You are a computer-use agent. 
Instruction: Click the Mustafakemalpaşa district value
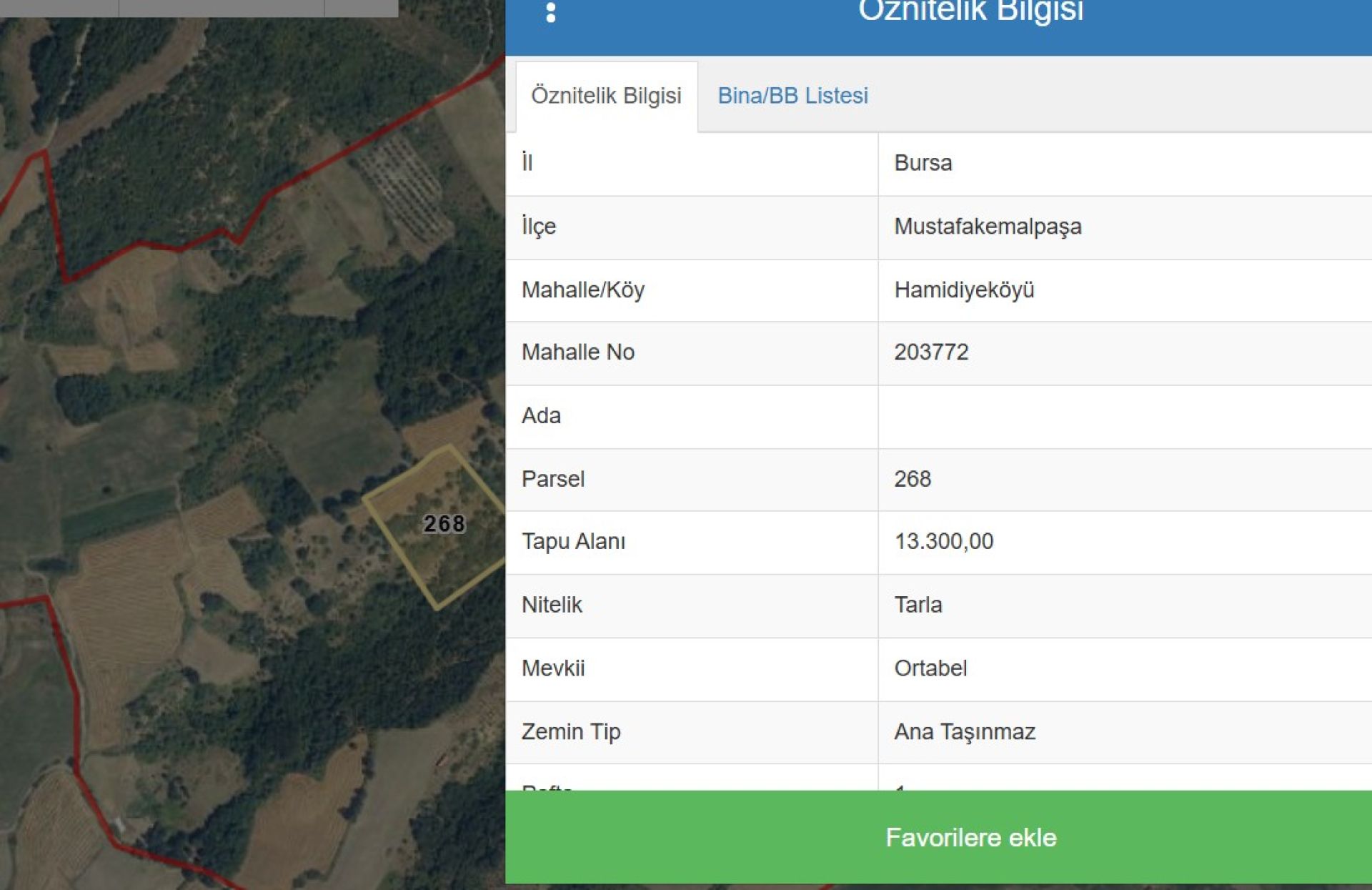coord(988,227)
